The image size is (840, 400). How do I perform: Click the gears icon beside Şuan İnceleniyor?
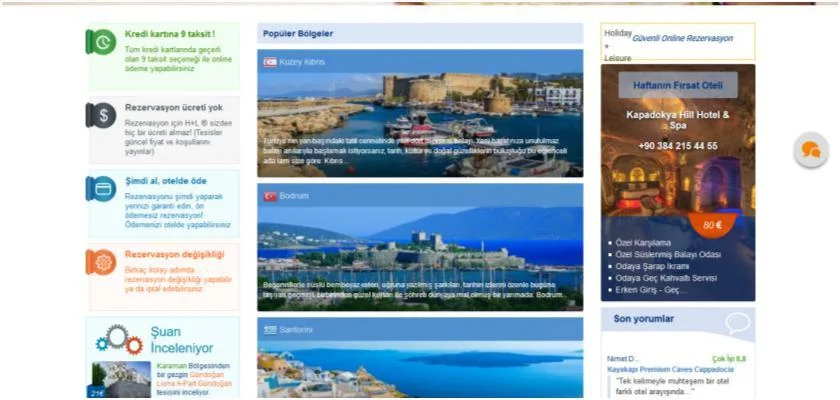coord(119,340)
